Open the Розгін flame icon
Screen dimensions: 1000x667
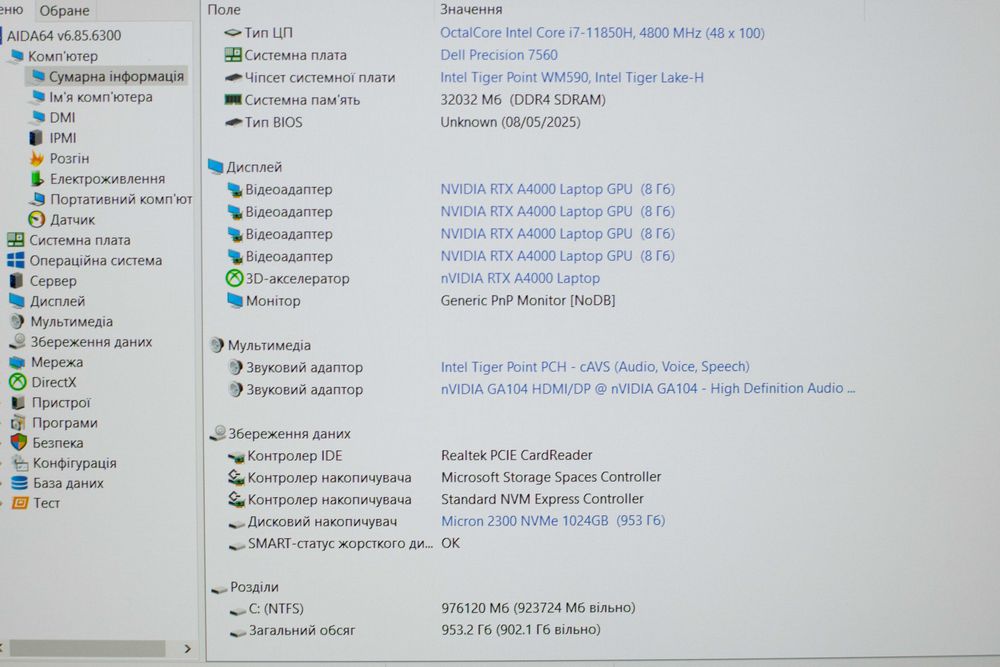[36, 158]
